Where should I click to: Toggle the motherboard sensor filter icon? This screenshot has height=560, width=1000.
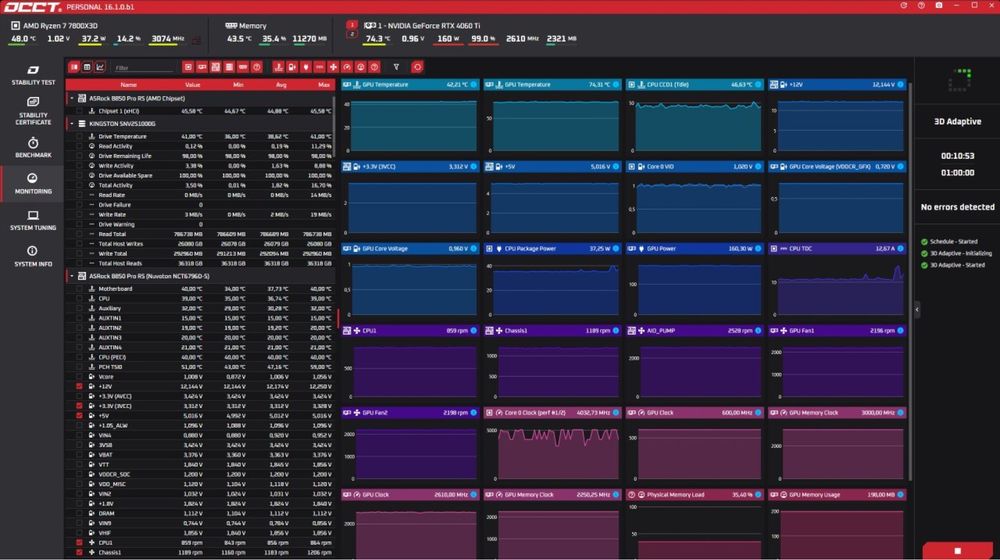(216, 67)
